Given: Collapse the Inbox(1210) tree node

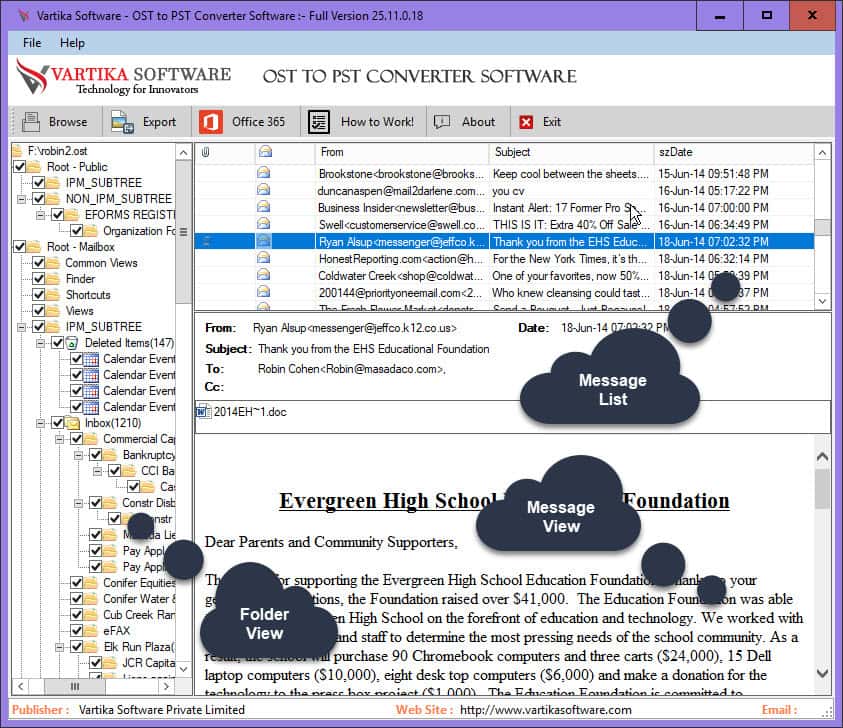Looking at the screenshot, I should [x=40, y=423].
